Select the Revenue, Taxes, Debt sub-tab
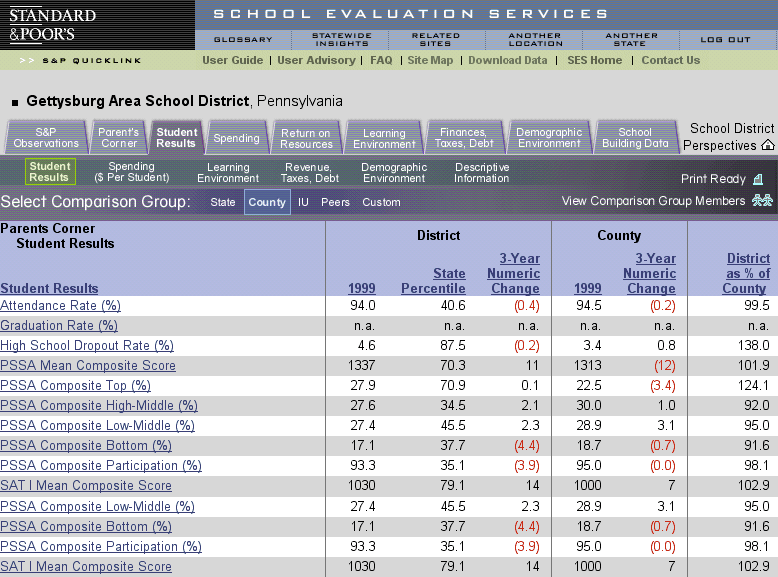This screenshot has width=778, height=577. click(311, 173)
